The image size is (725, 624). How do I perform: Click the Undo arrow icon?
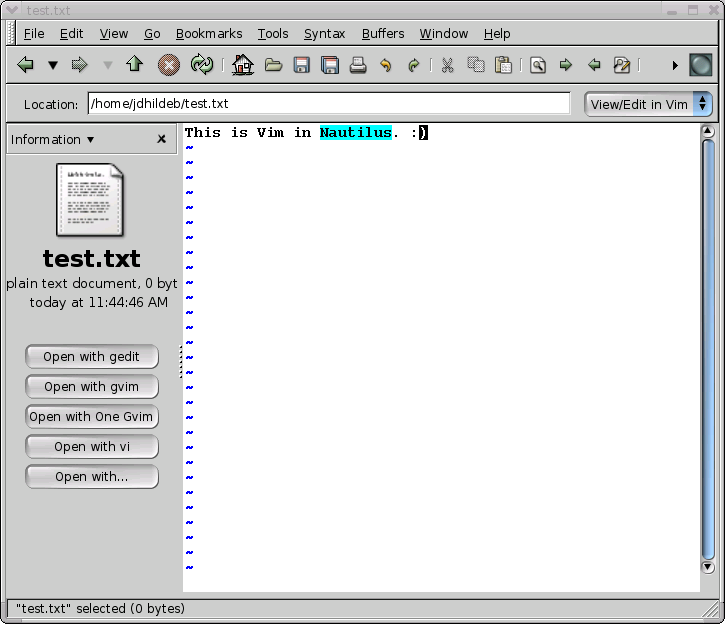click(x=386, y=65)
